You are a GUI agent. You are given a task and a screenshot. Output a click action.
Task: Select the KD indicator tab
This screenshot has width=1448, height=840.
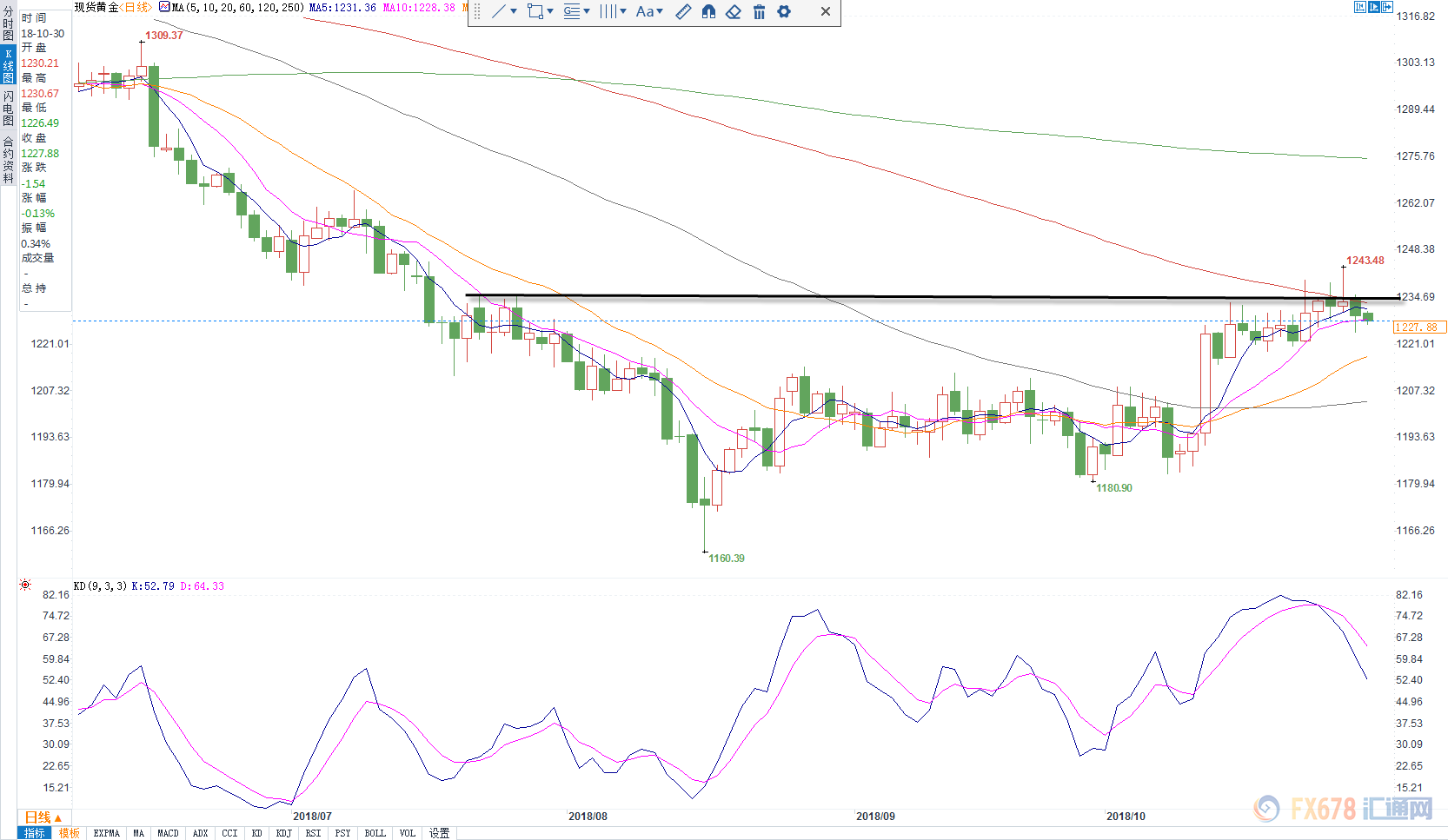pyautogui.click(x=257, y=833)
